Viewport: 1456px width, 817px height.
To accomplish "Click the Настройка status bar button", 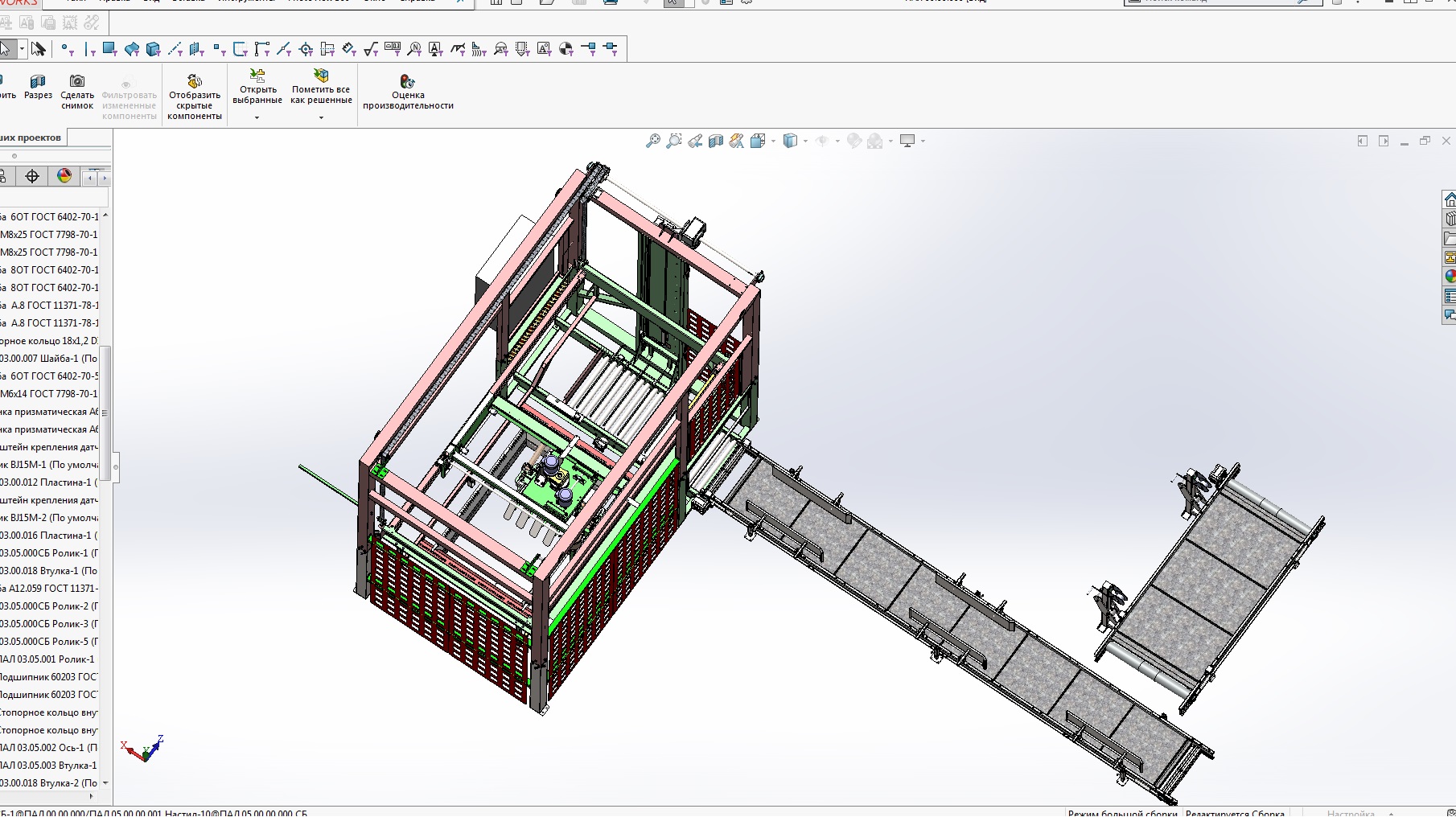I will pyautogui.click(x=1351, y=813).
